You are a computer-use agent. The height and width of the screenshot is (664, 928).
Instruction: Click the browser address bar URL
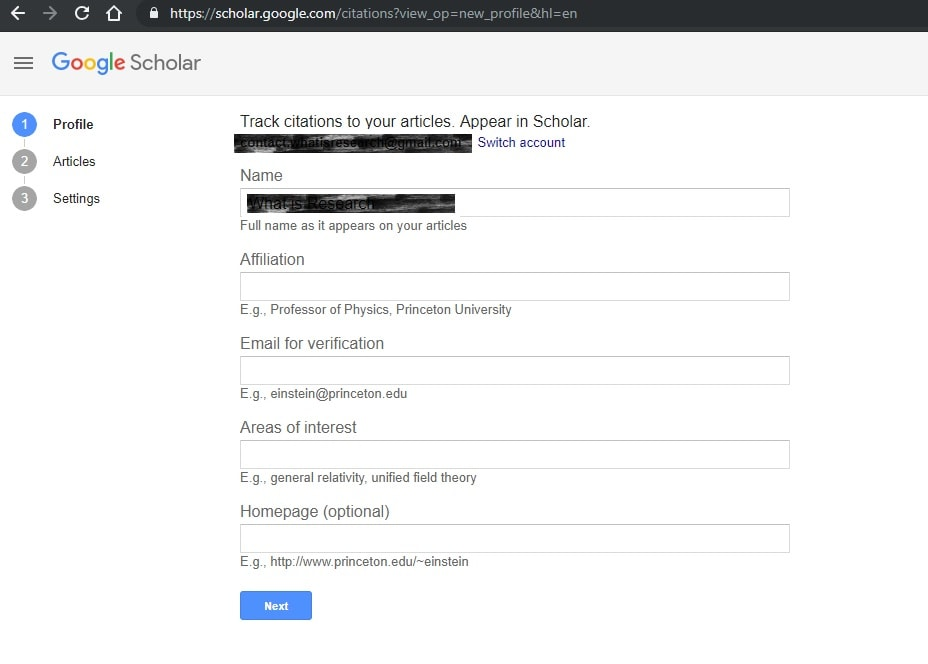pyautogui.click(x=373, y=14)
